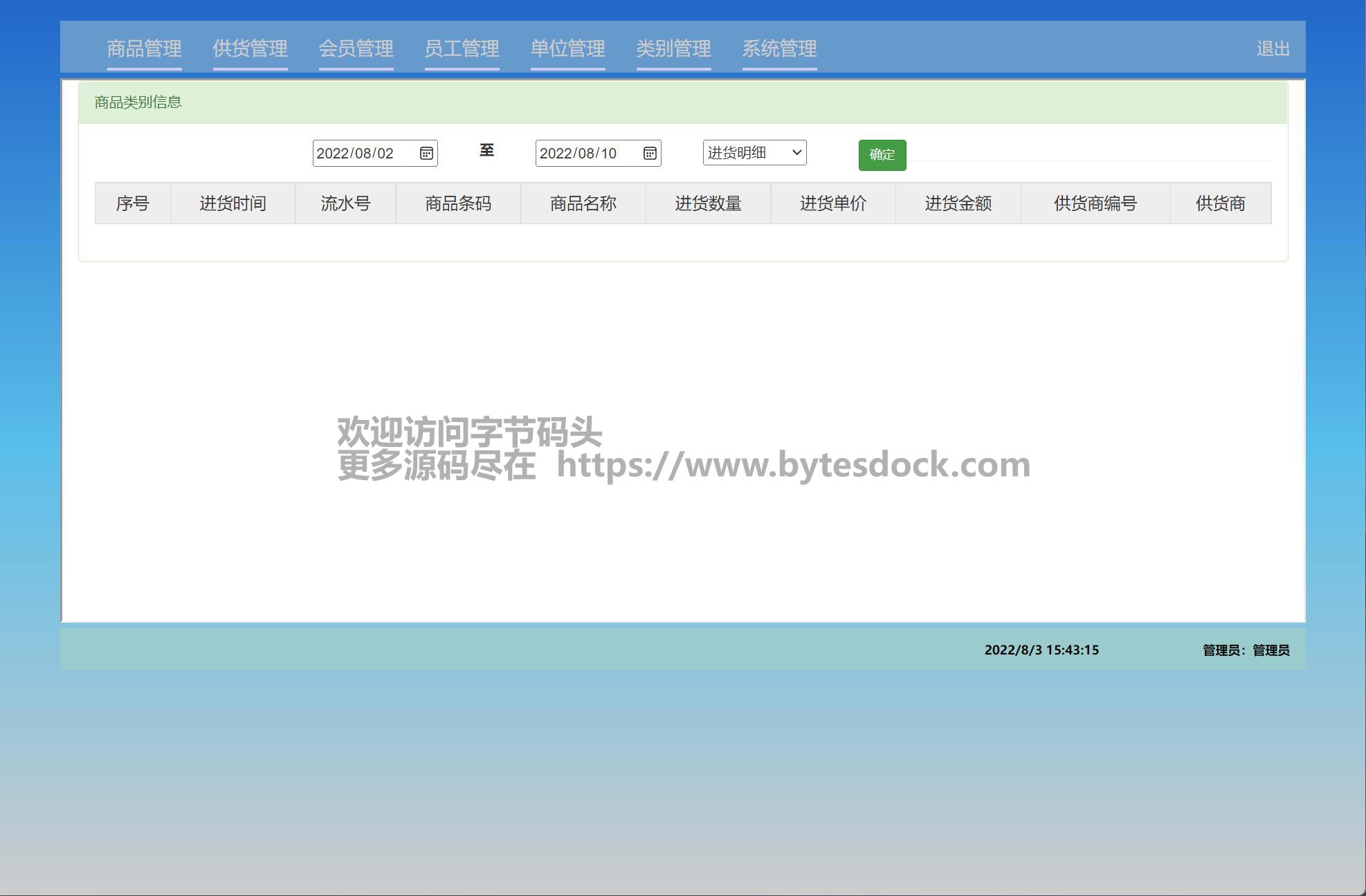Click the 供货商编号 column header
1366x896 pixels.
(1095, 203)
